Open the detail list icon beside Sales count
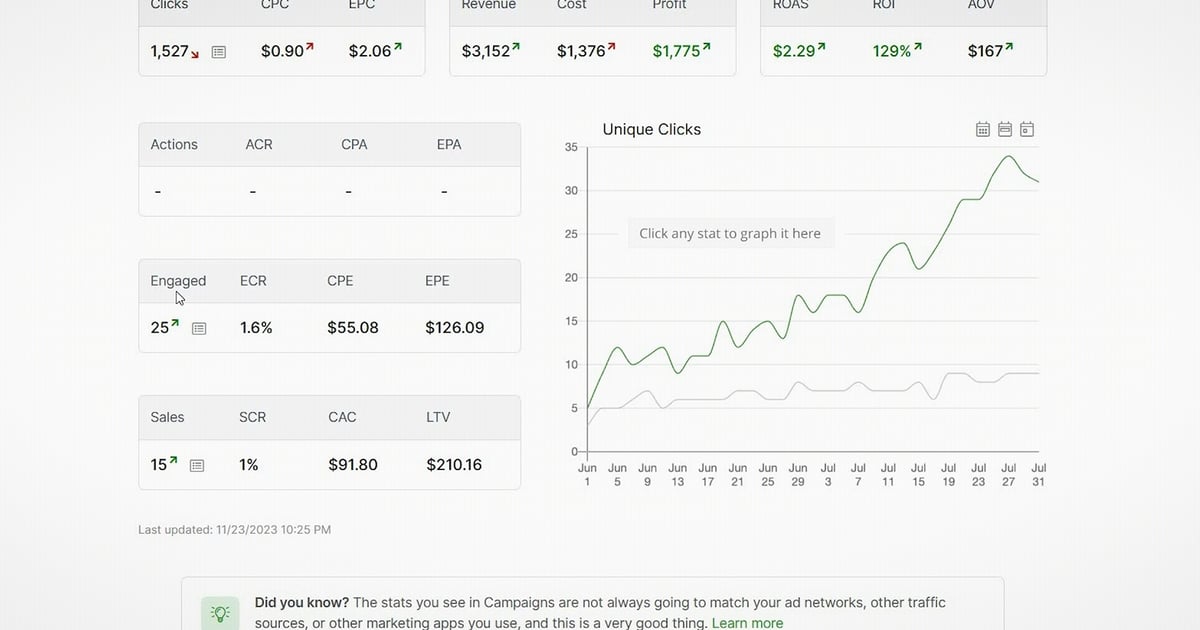1200x630 pixels. [196, 464]
